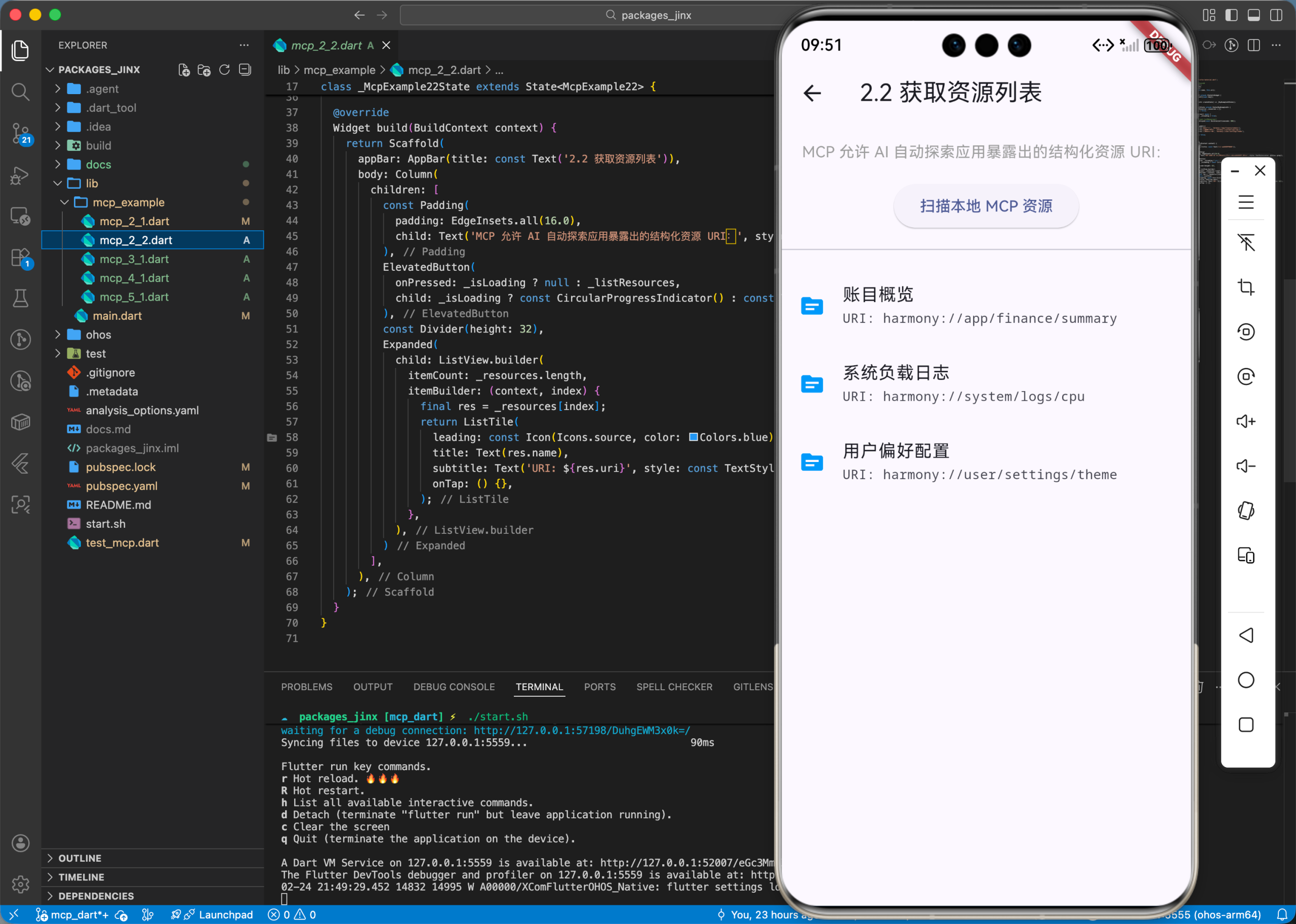
Task: Click emulator volume up icon
Action: 1245,421
